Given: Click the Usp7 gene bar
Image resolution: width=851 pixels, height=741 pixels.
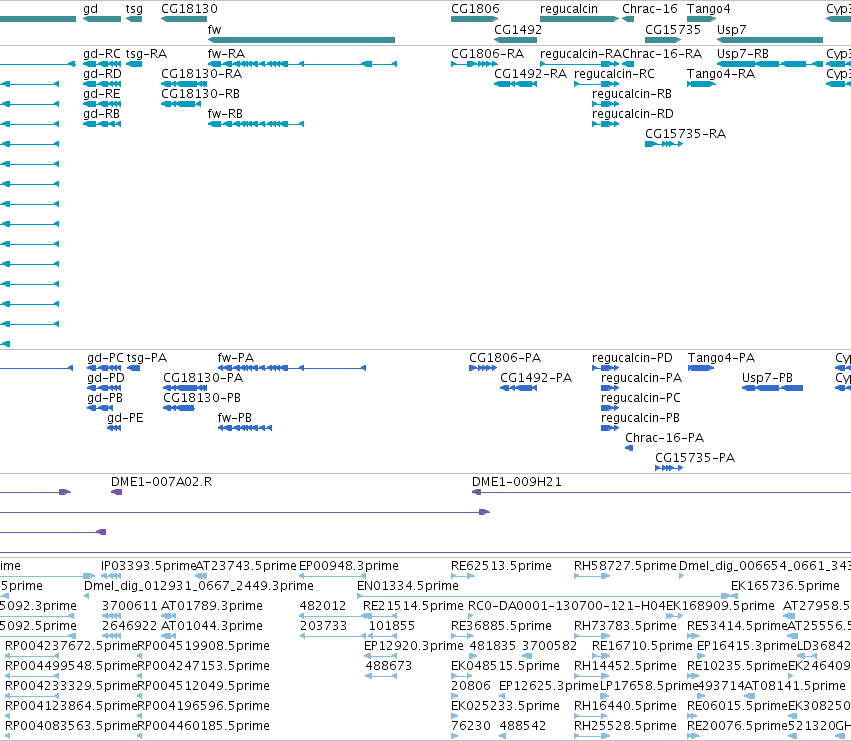Looking at the screenshot, I should [770, 40].
